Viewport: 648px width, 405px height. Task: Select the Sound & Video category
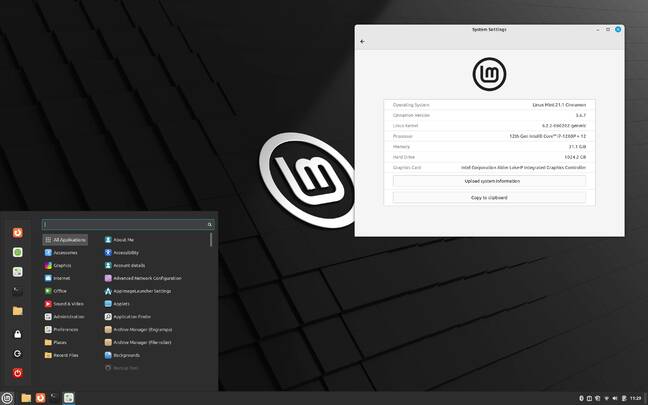(64, 304)
